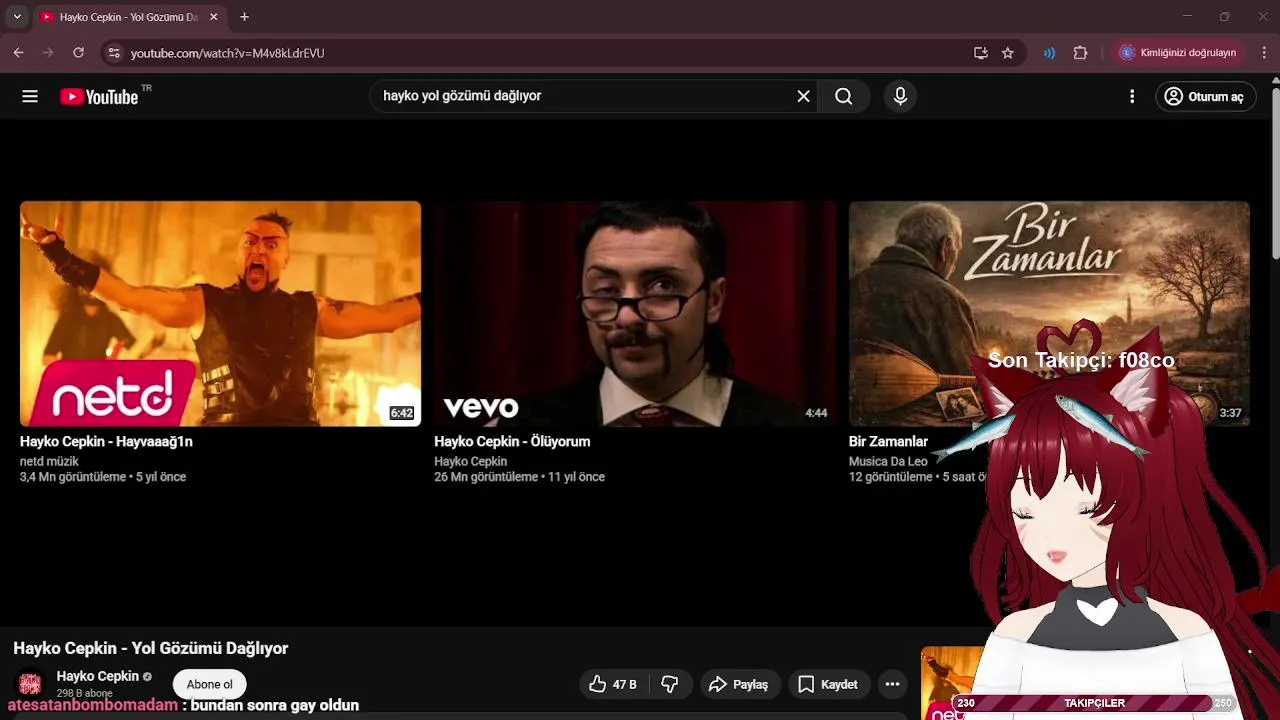The height and width of the screenshot is (720, 1280).
Task: Open the netd müzik channel name
Action: [49, 461]
